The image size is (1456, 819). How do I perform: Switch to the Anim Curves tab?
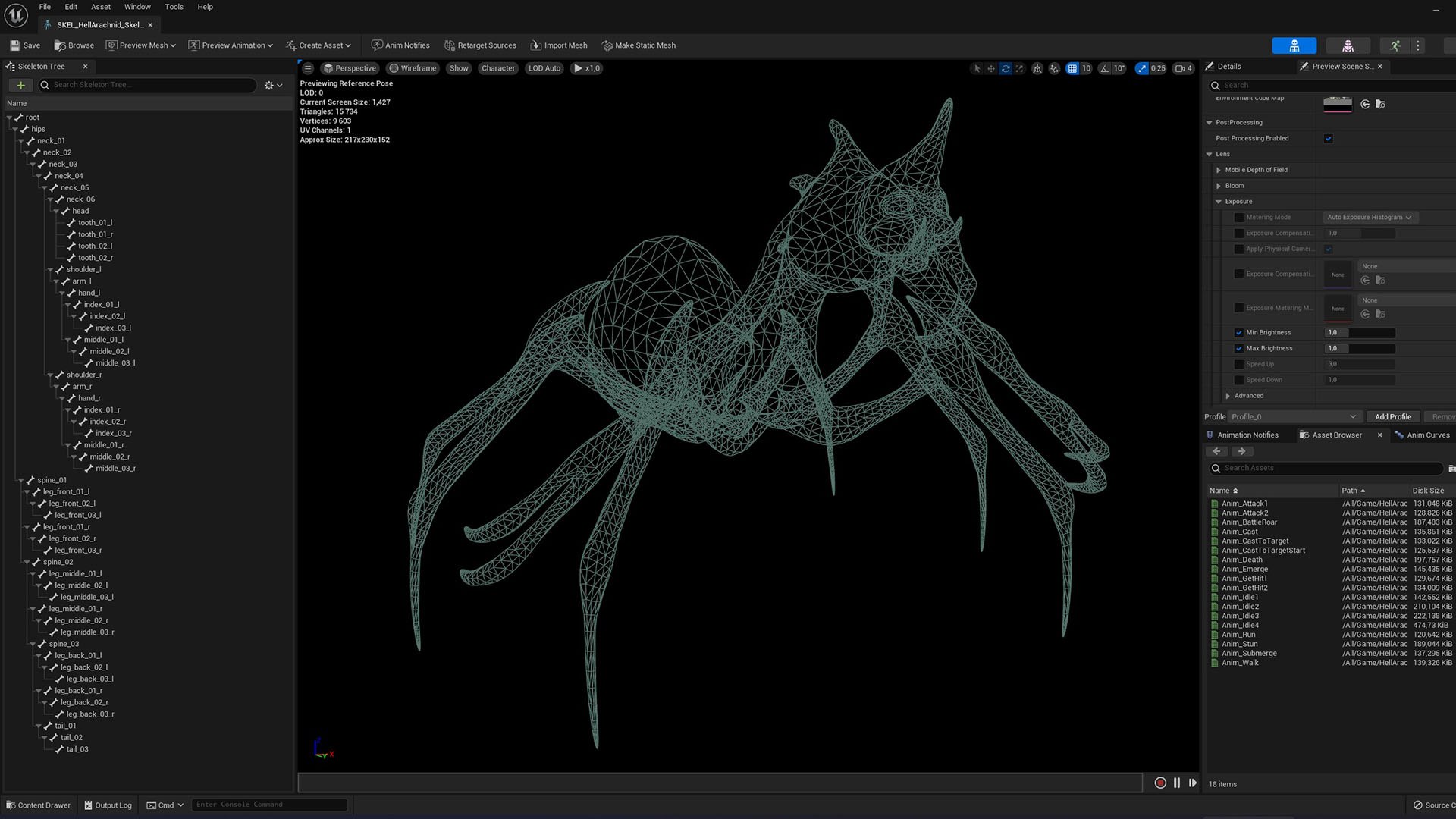pyautogui.click(x=1423, y=435)
